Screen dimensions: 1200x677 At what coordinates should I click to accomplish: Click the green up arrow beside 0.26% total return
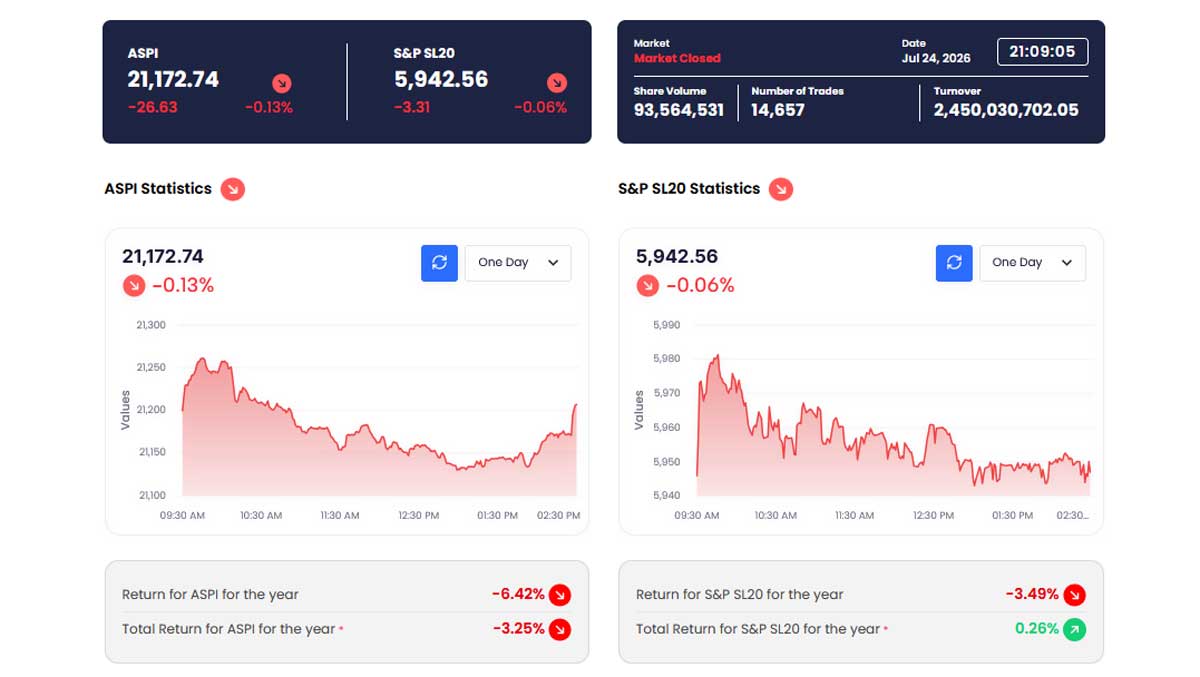click(x=1074, y=630)
